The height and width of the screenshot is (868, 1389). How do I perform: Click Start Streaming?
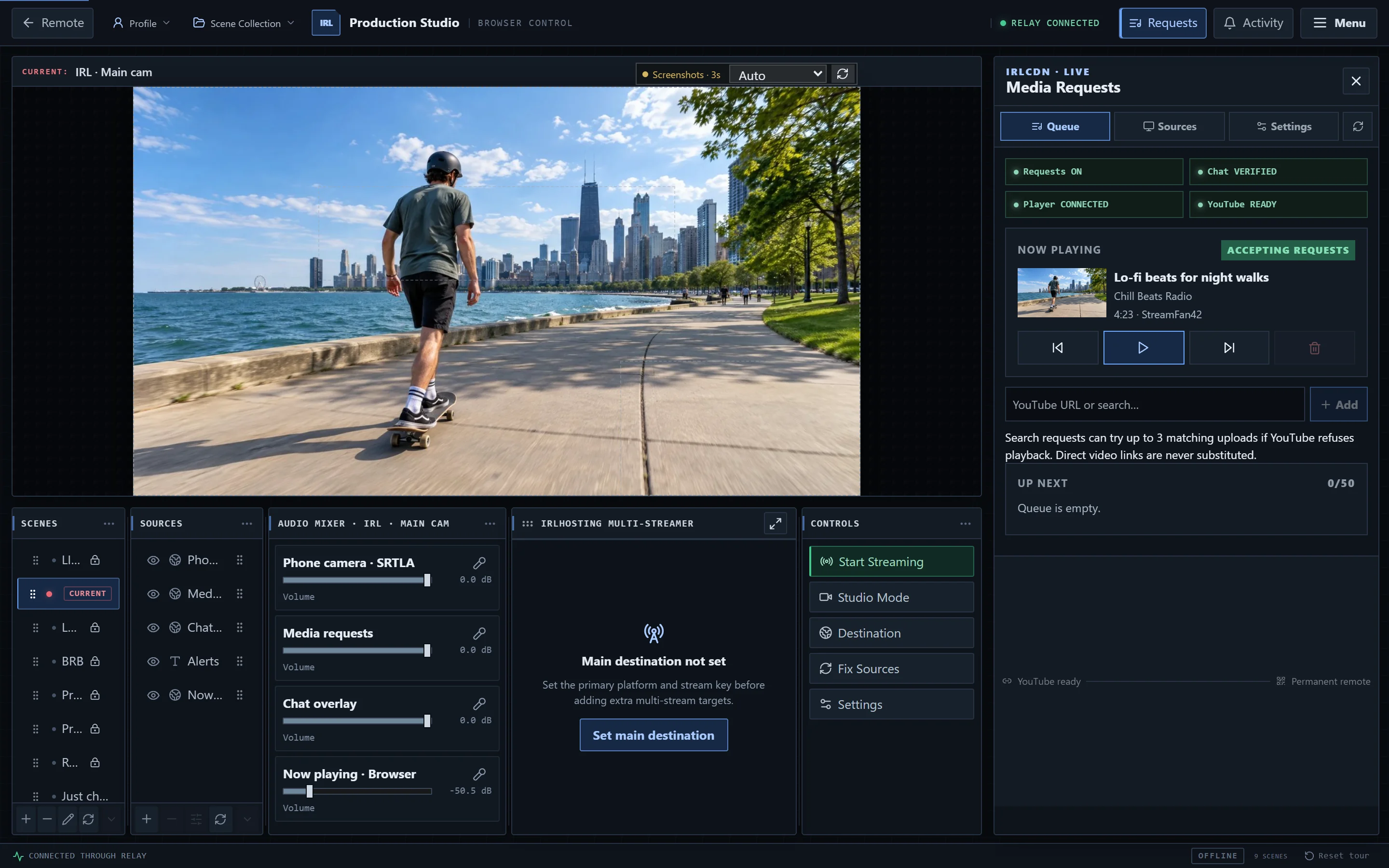891,561
